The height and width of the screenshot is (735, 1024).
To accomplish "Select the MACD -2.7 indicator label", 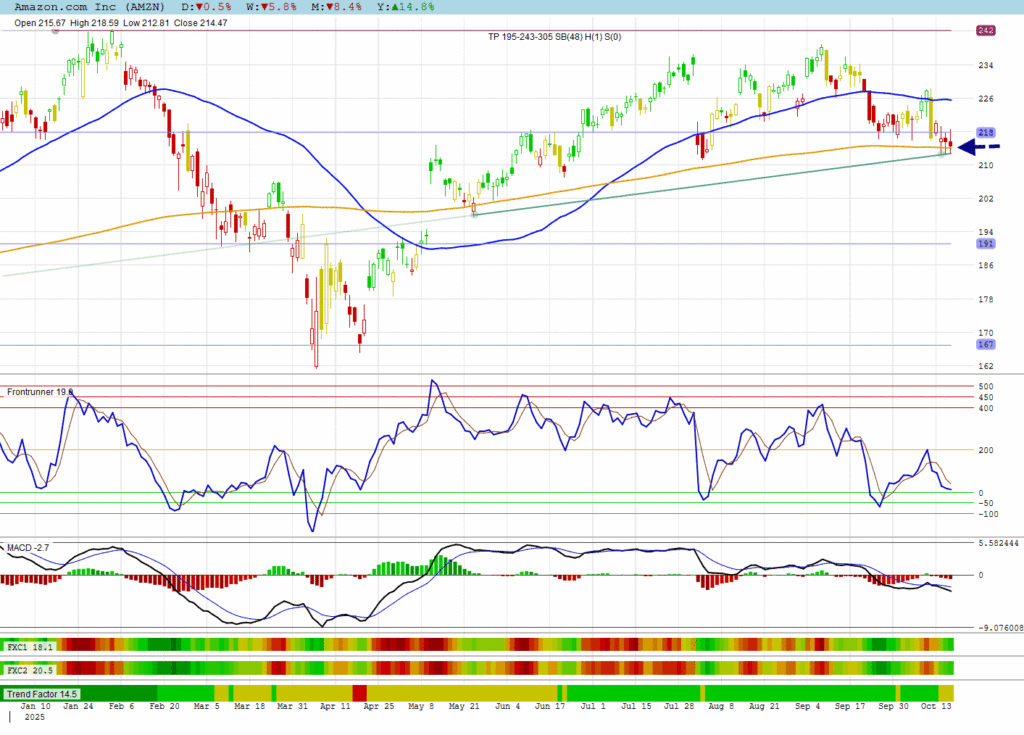I will (28, 547).
